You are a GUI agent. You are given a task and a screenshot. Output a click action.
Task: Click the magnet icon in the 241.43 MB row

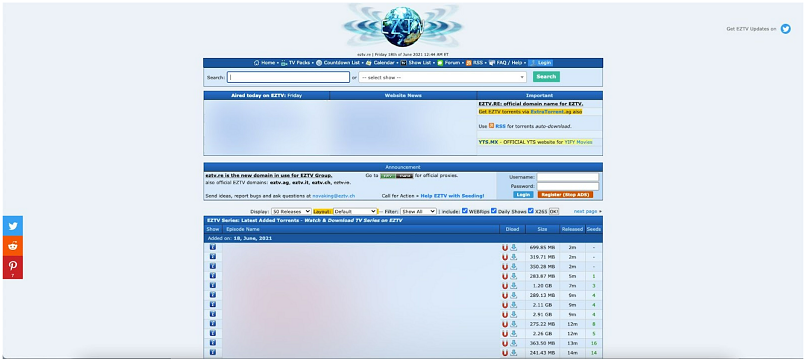pos(505,353)
